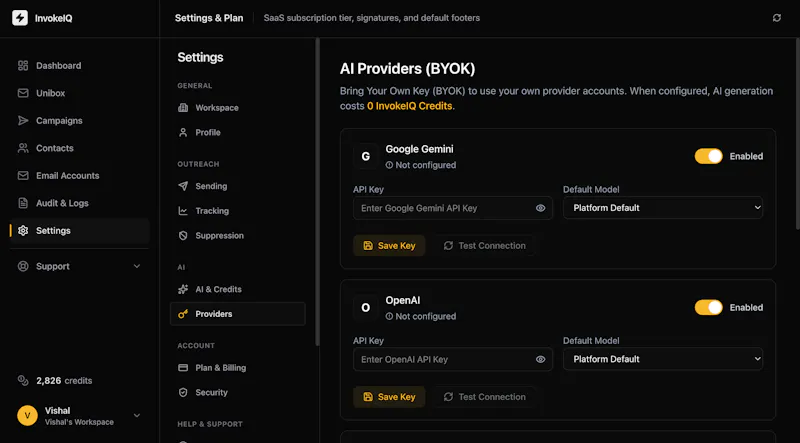
Task: Click the Google Gemini API Key field
Action: [x=453, y=208]
